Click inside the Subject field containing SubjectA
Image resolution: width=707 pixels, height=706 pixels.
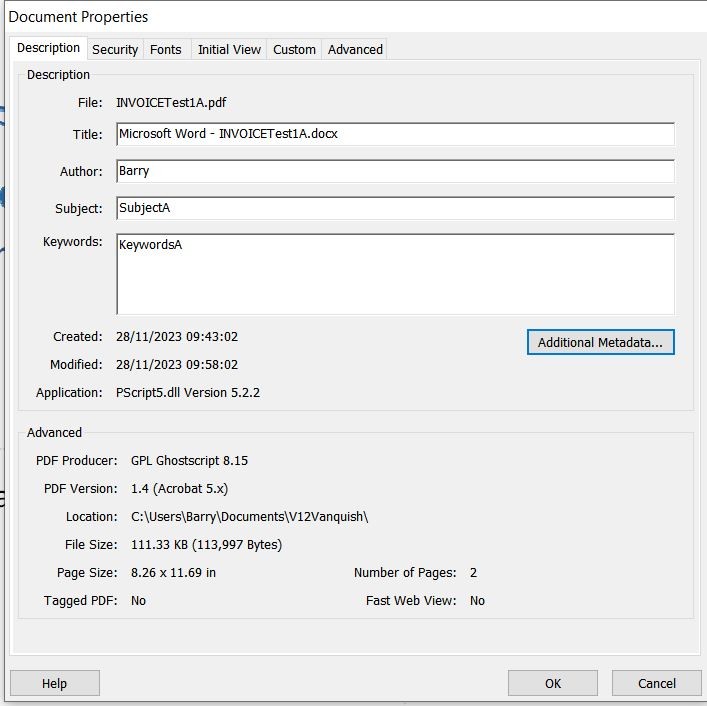(395, 208)
